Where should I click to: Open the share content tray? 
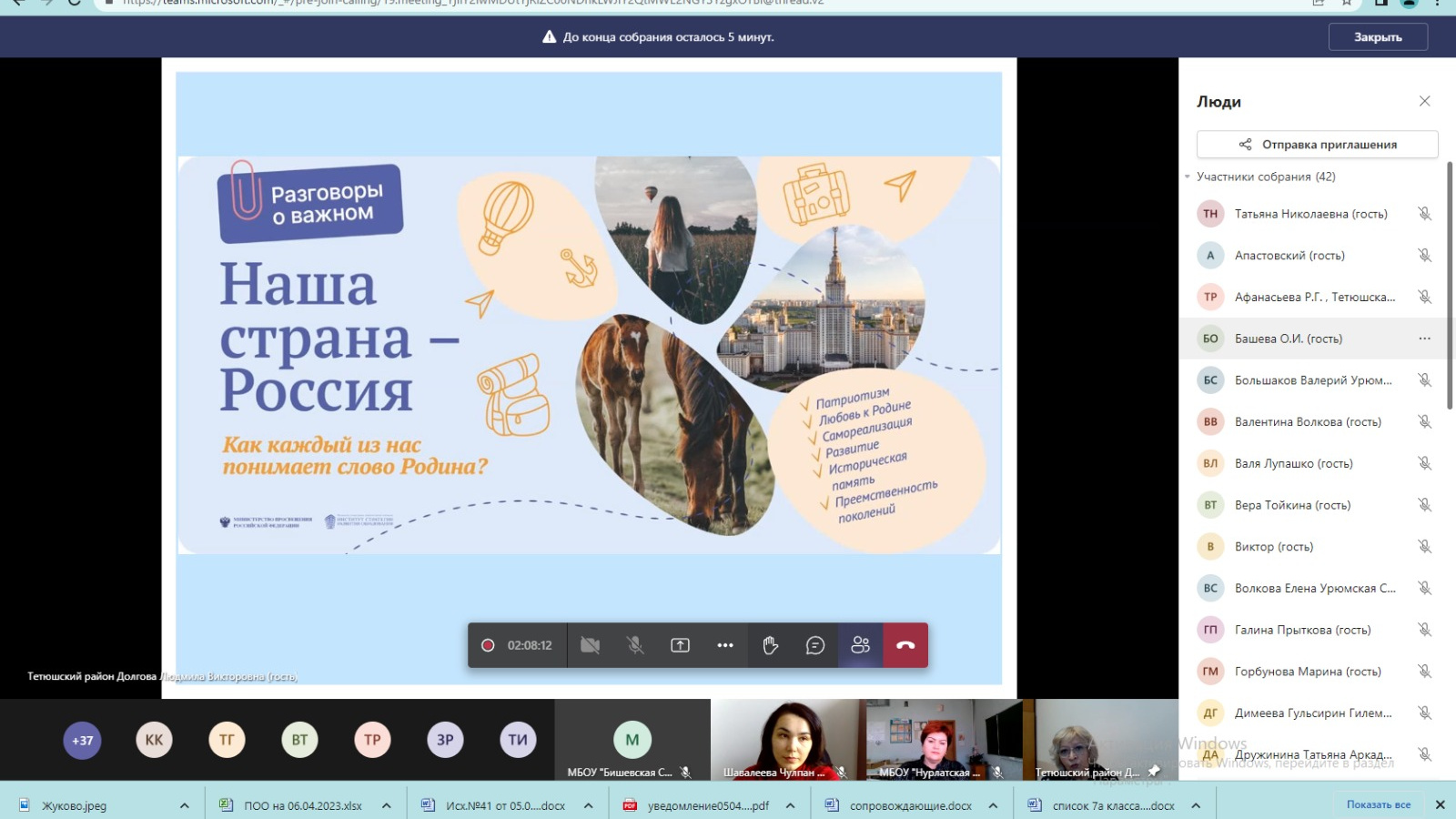click(680, 645)
